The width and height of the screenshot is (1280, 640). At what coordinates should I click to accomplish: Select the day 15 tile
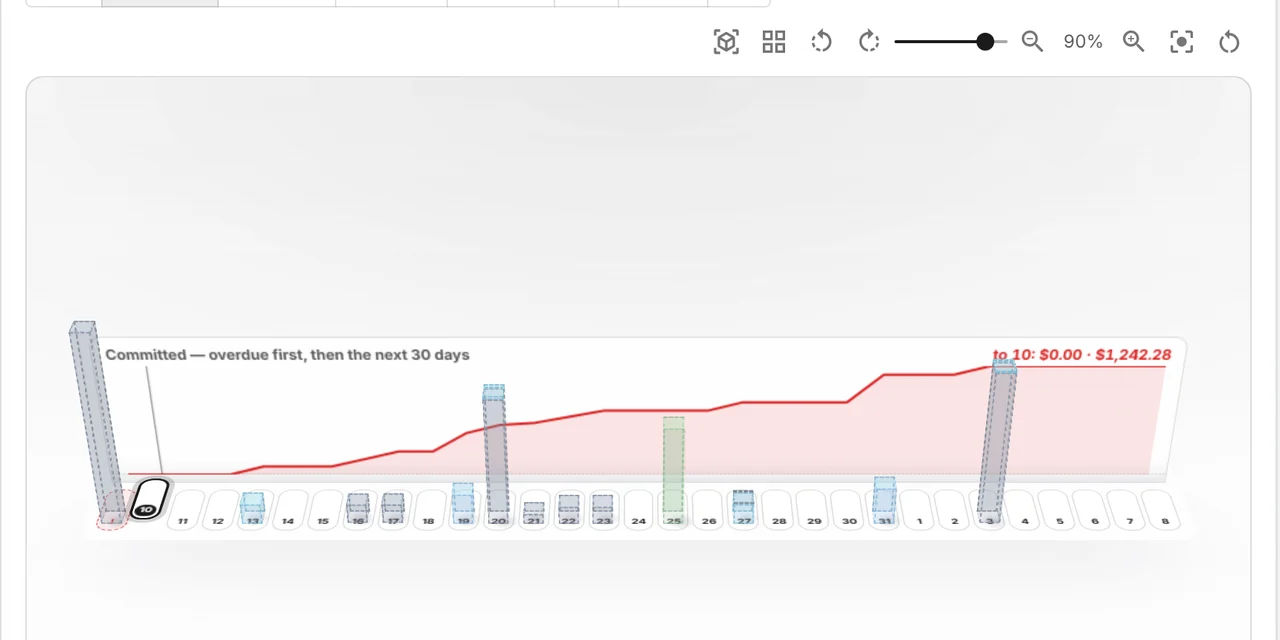(x=323, y=510)
